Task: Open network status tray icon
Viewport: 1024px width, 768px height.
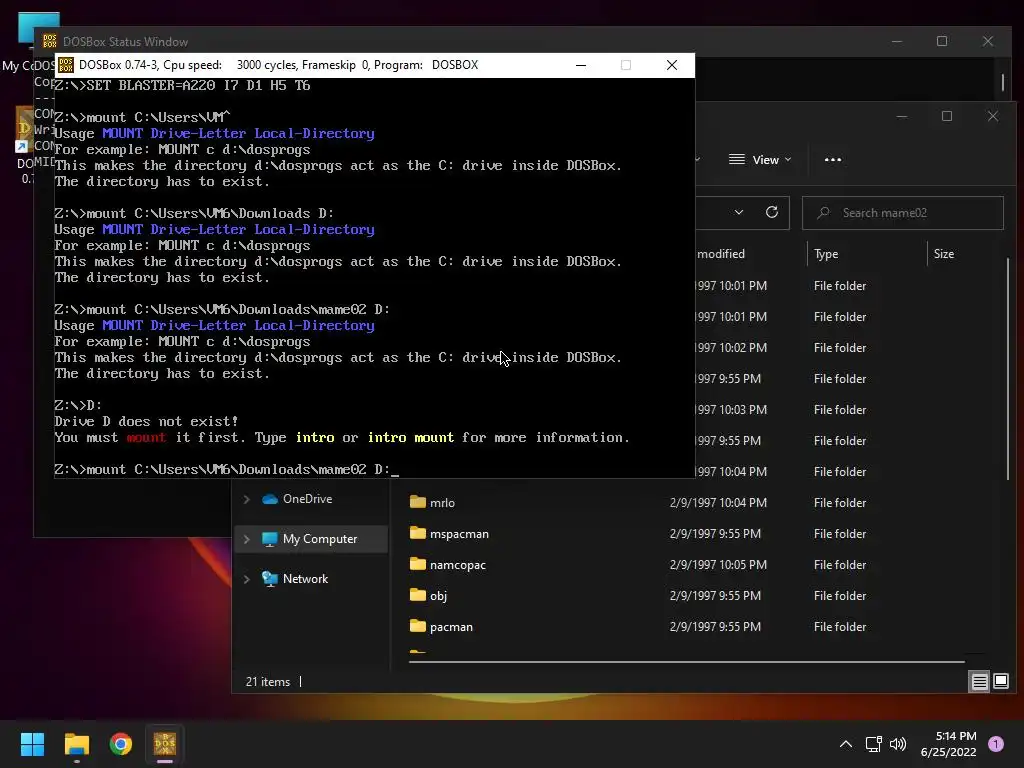Action: [873, 744]
